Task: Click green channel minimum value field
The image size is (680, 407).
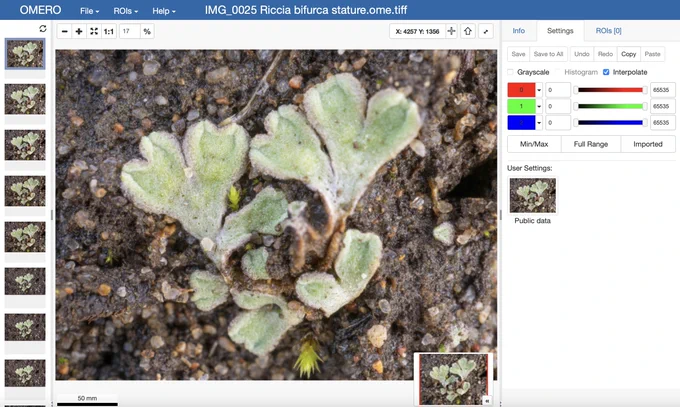Action: [x=558, y=106]
